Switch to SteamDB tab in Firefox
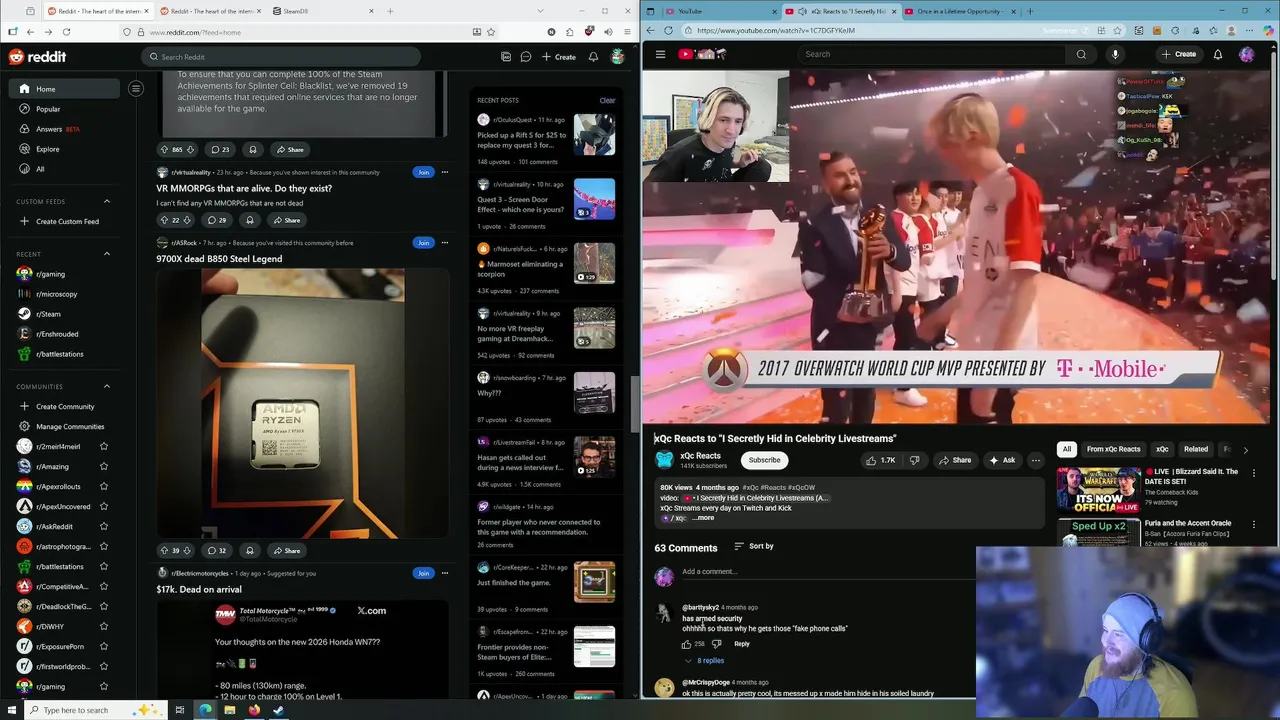 tap(320, 11)
